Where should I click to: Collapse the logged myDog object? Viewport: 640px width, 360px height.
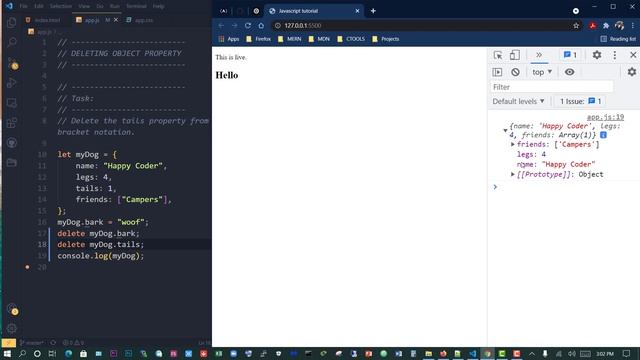[x=505, y=131]
